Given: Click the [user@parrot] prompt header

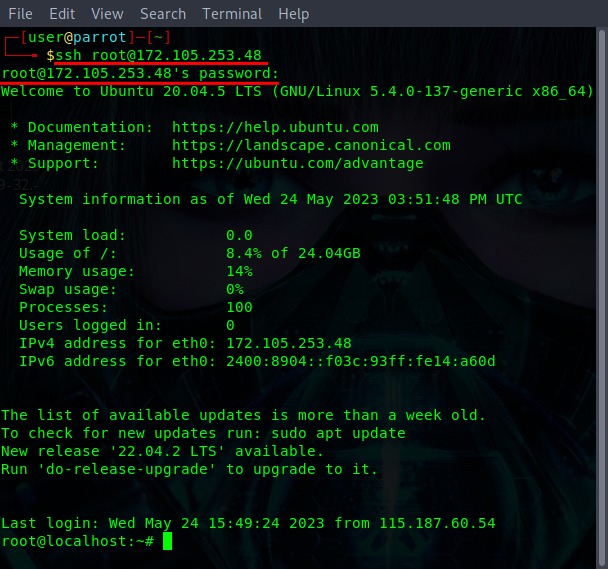Looking at the screenshot, I should pos(95,37).
